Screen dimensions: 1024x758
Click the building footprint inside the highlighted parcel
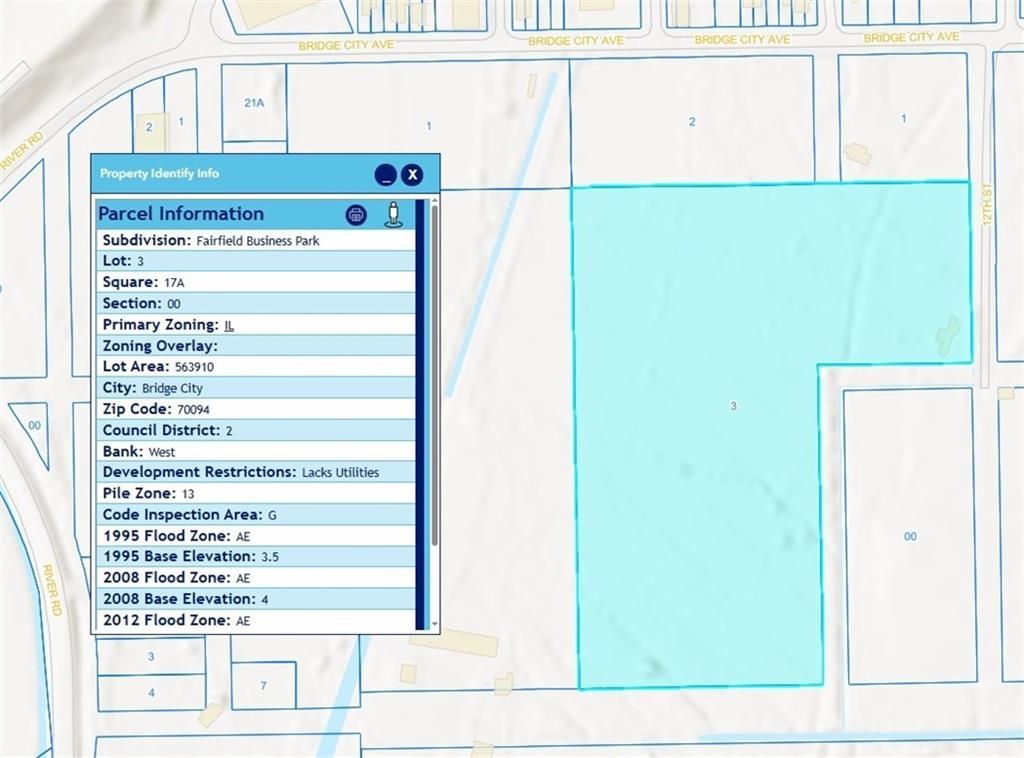(948, 335)
